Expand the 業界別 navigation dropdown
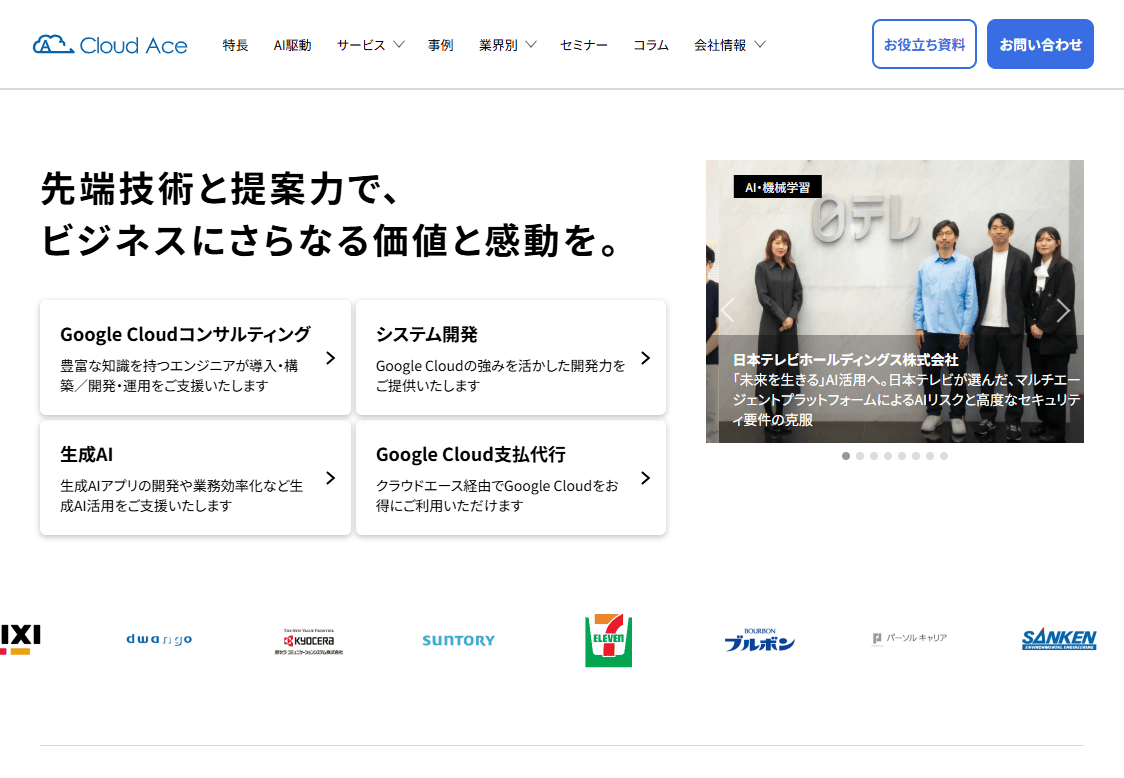The height and width of the screenshot is (778, 1124). 507,45
